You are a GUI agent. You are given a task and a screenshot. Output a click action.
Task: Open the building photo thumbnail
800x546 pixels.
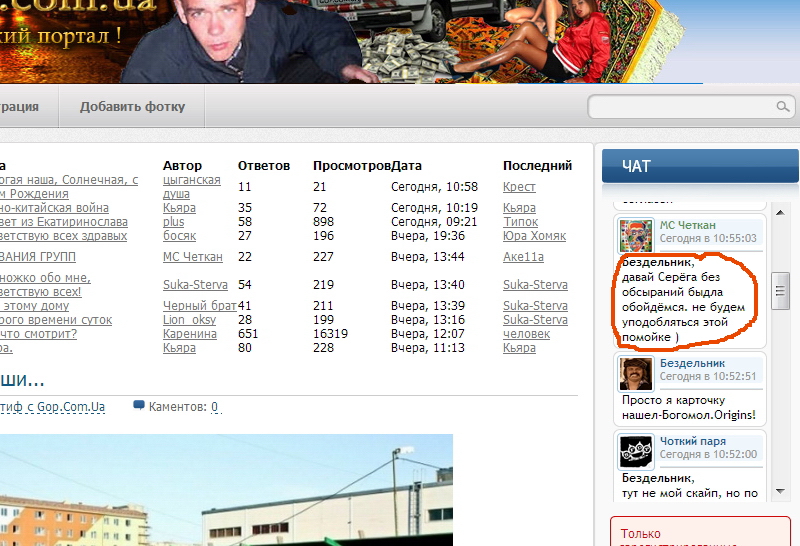pyautogui.click(x=227, y=490)
